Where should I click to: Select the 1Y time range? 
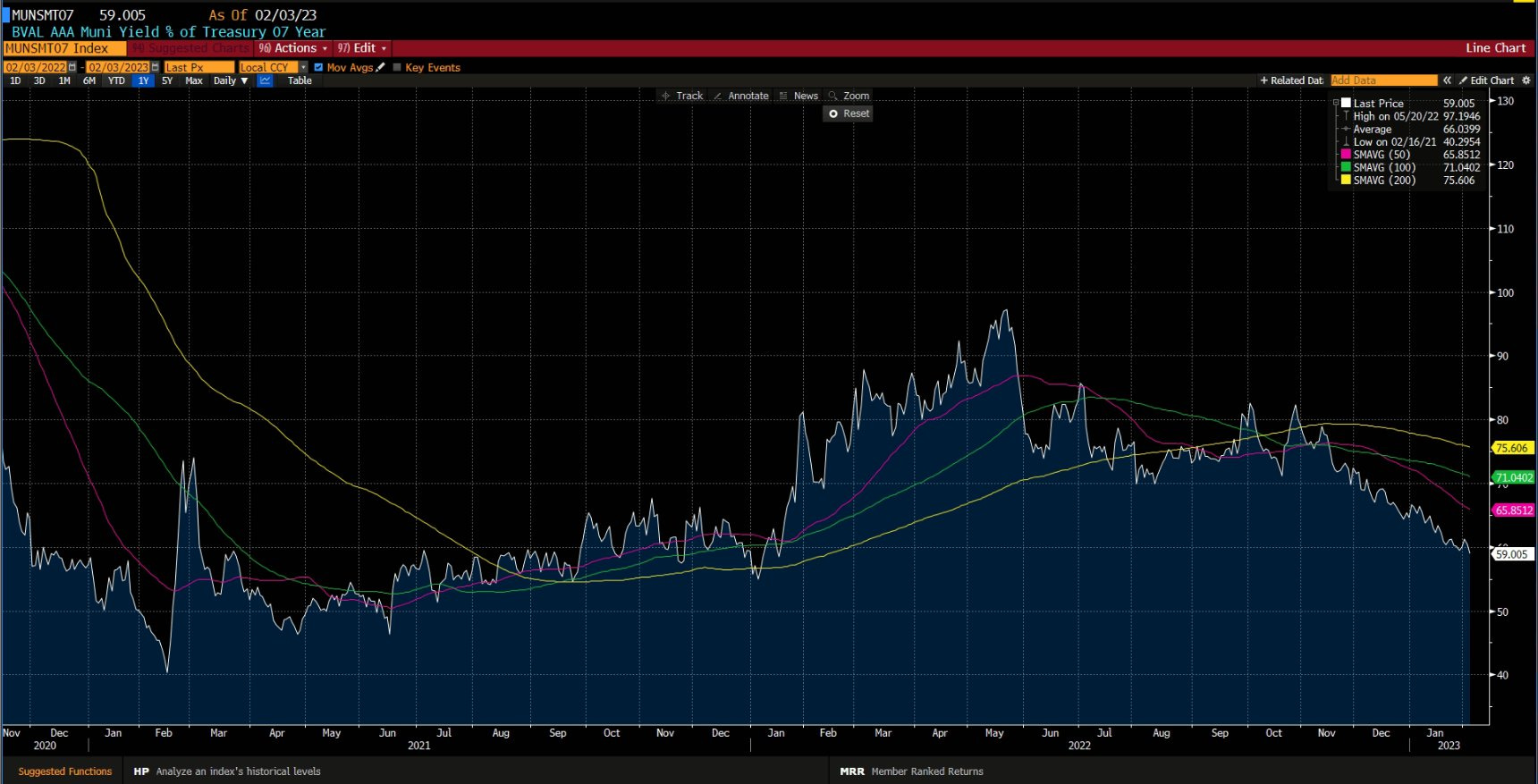click(143, 80)
